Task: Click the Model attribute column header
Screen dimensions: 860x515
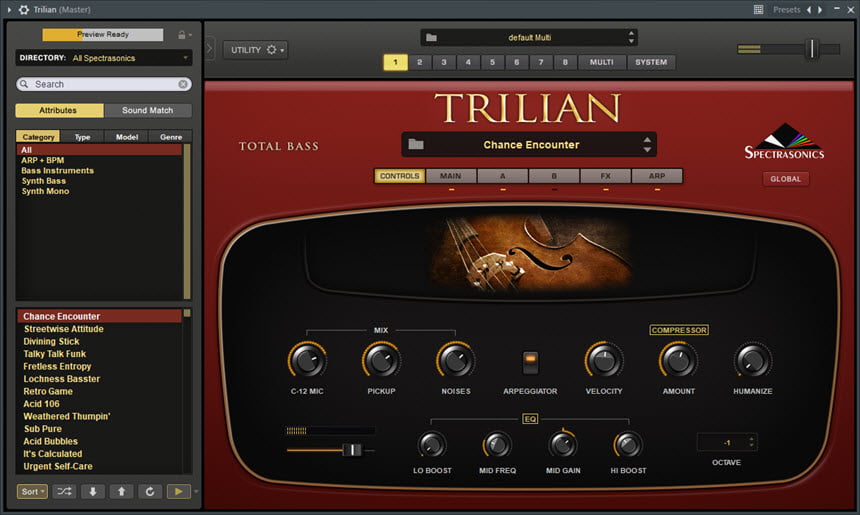Action: pos(127,137)
